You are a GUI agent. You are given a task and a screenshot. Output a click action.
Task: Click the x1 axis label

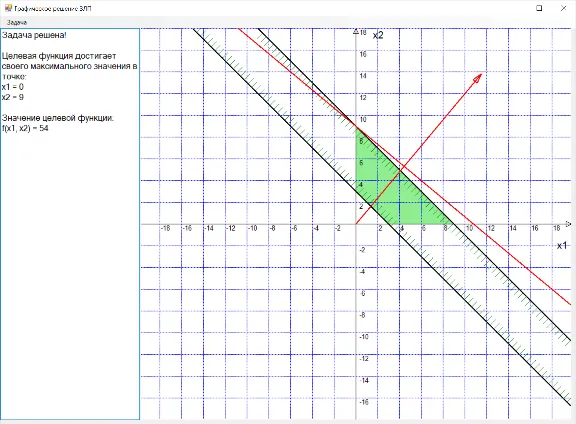pyautogui.click(x=562, y=245)
